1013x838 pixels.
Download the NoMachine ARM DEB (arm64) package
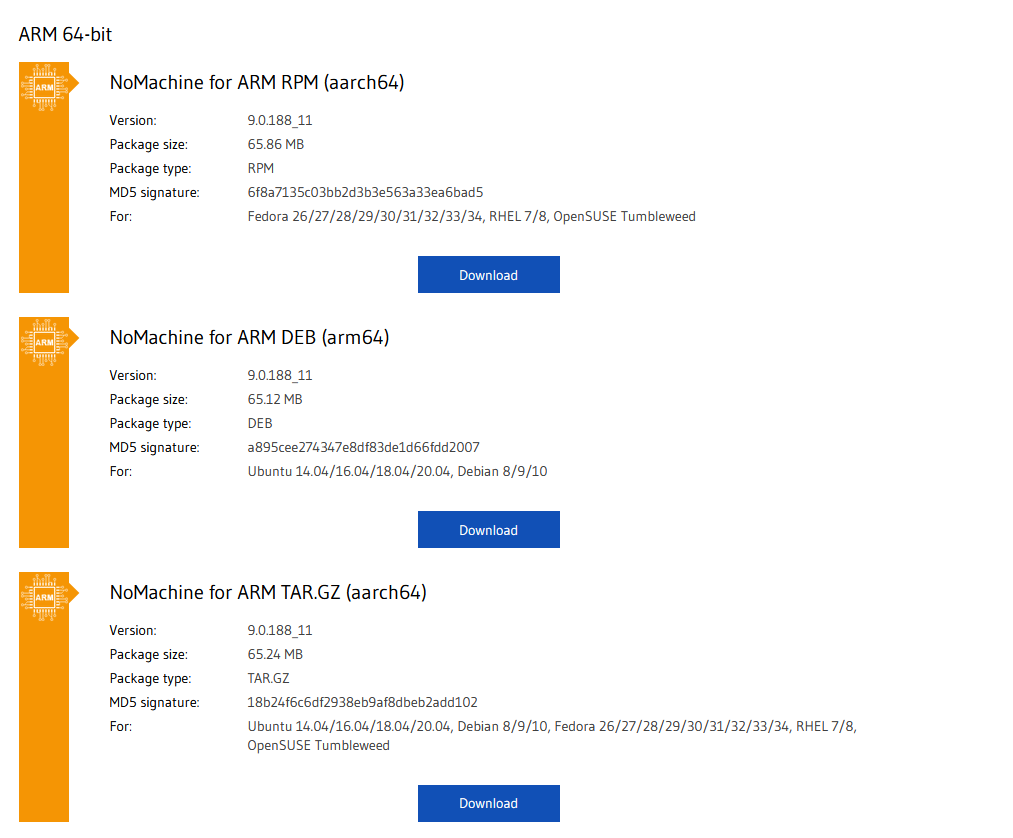[488, 530]
